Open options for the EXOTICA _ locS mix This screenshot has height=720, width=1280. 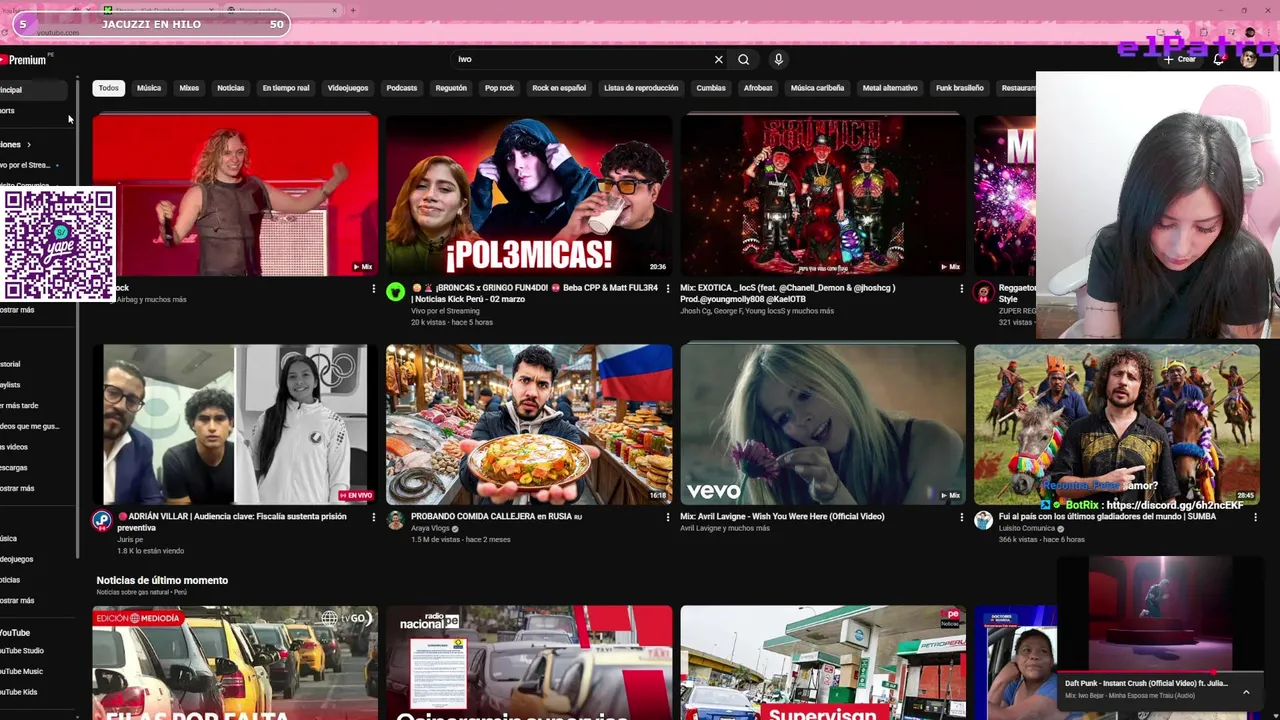[x=962, y=289]
